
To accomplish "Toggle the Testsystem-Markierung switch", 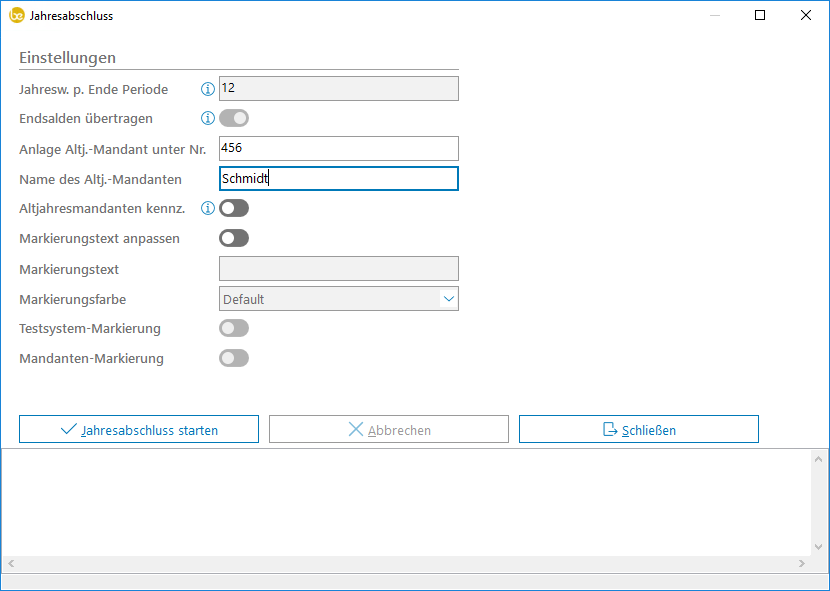I will click(234, 328).
